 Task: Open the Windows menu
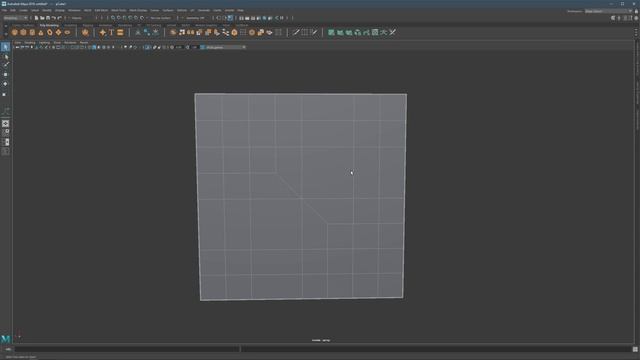tap(74, 10)
